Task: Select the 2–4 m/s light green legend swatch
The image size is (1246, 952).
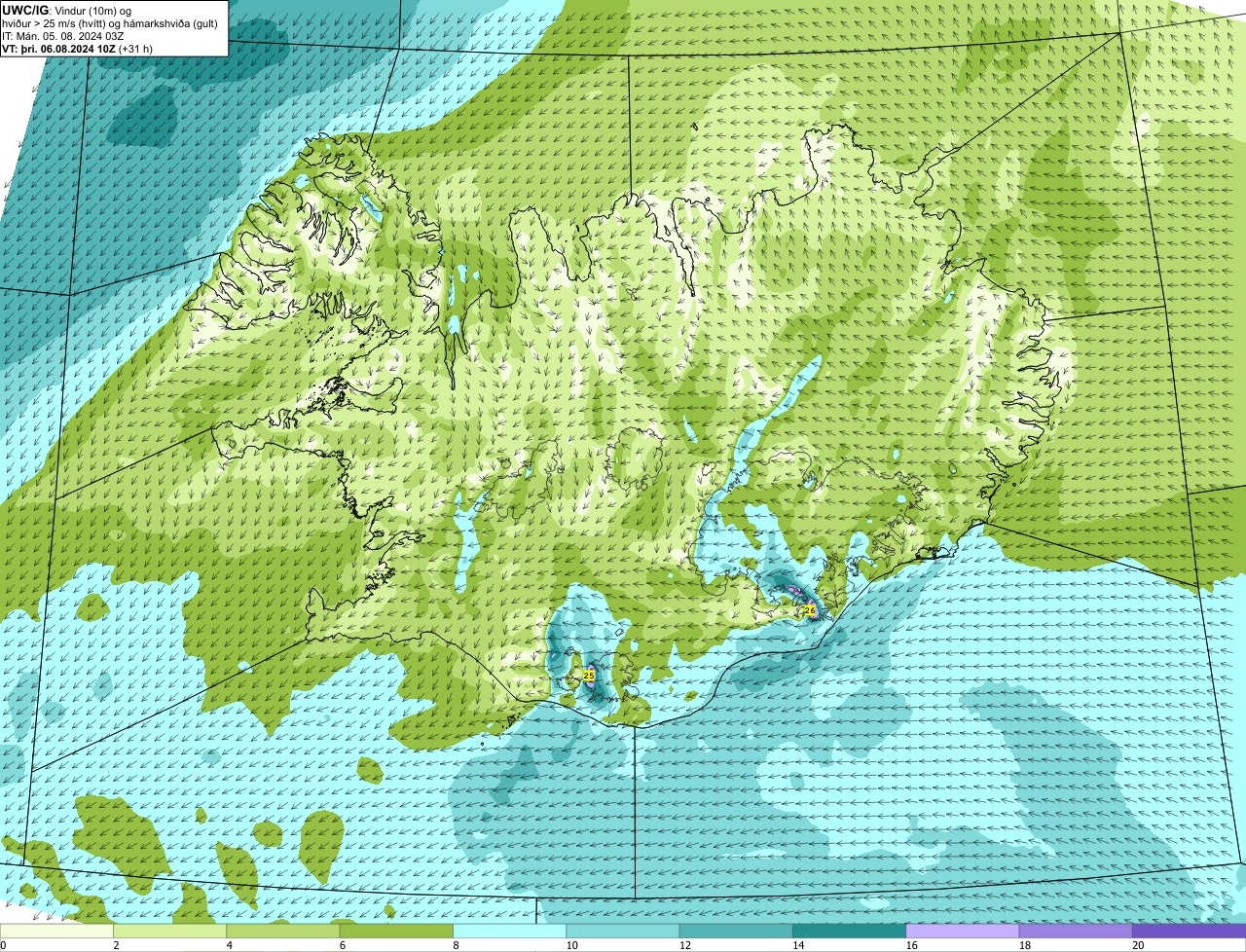Action: pyautogui.click(x=169, y=931)
